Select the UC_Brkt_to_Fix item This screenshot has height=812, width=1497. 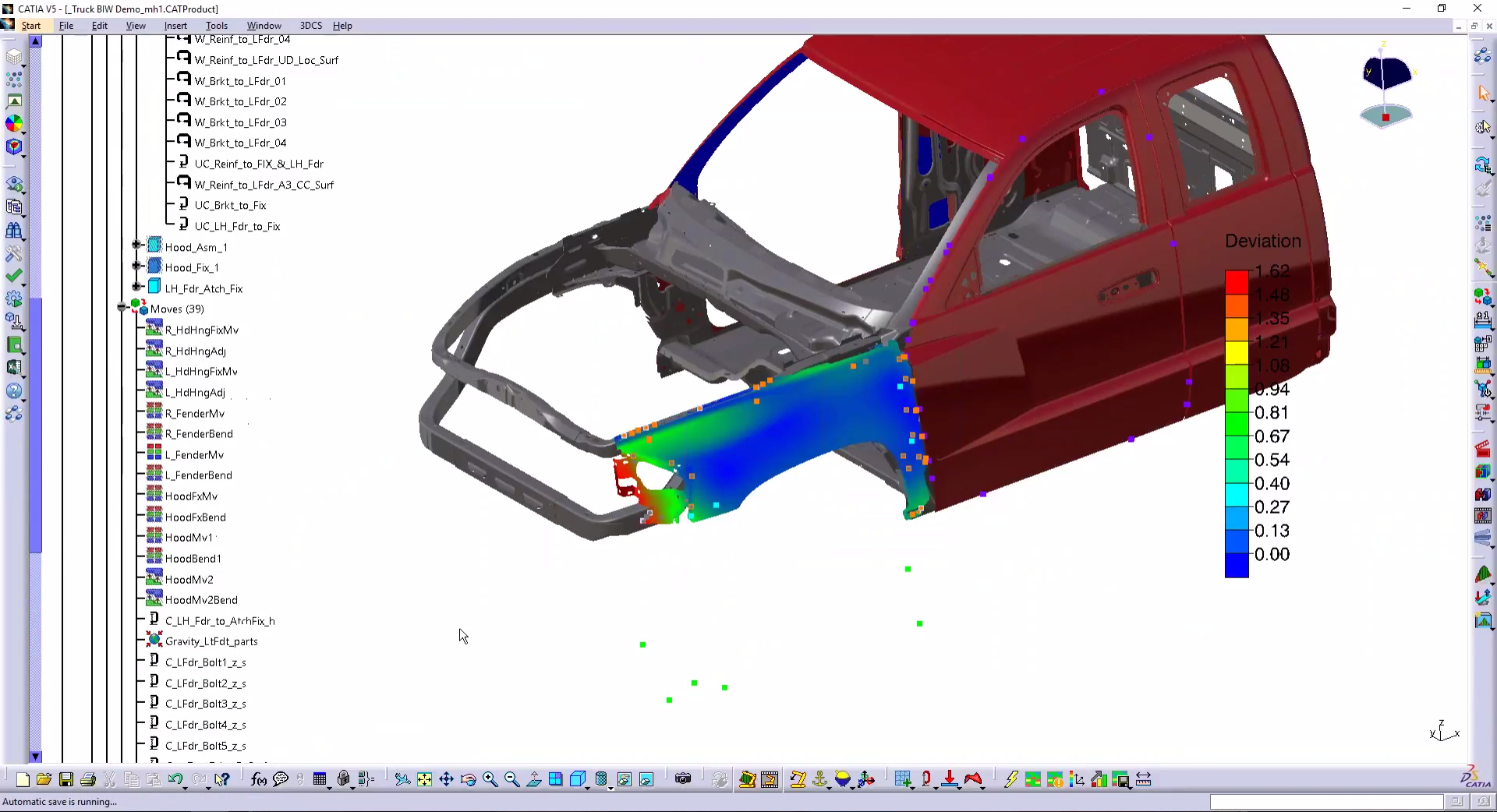pyautogui.click(x=230, y=205)
